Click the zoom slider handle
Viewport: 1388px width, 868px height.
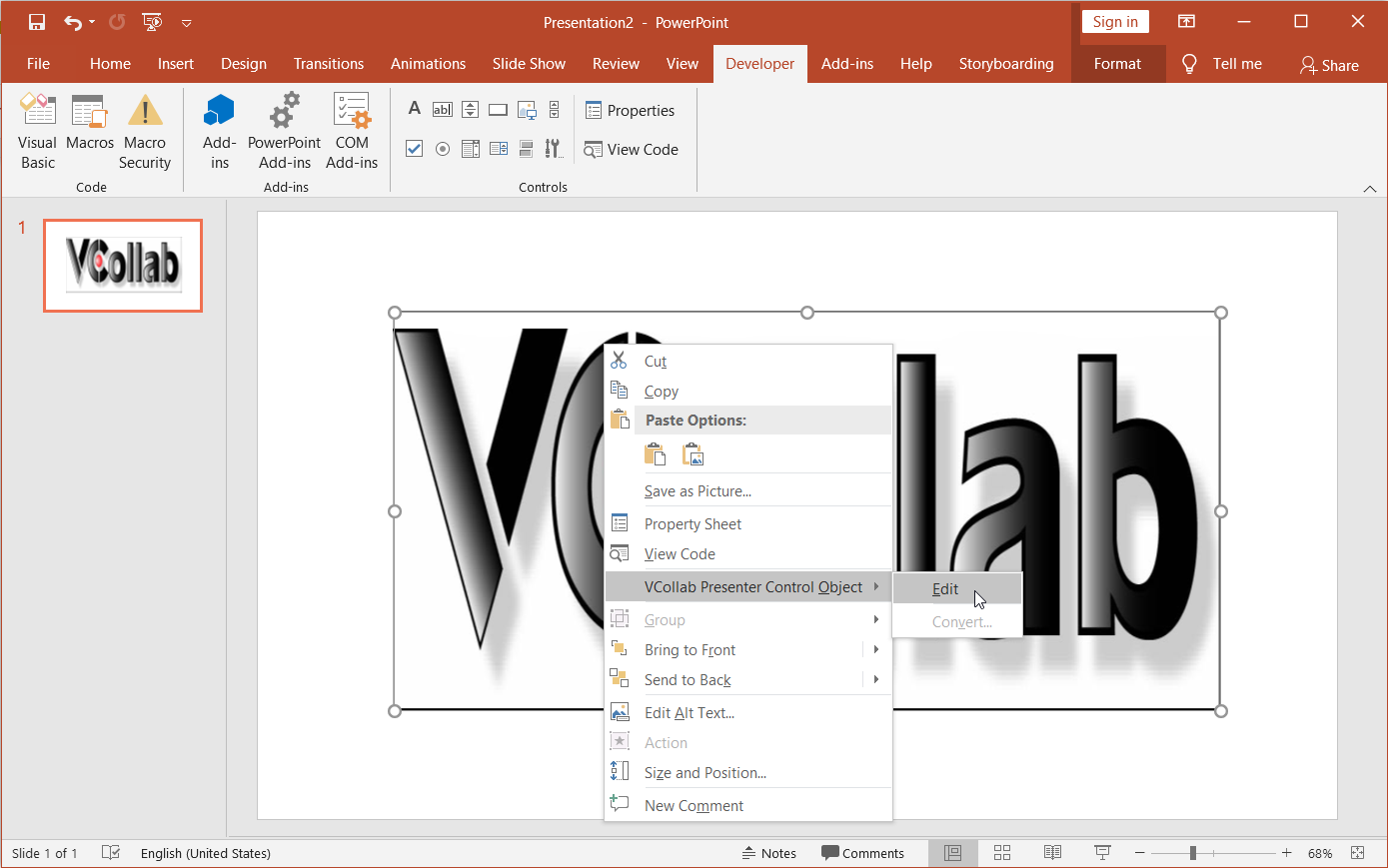pyautogui.click(x=1192, y=853)
